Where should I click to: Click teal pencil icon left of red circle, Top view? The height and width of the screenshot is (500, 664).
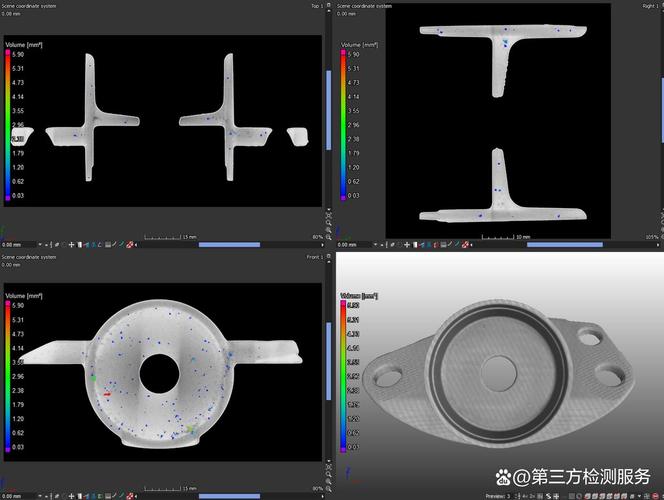pos(122,244)
